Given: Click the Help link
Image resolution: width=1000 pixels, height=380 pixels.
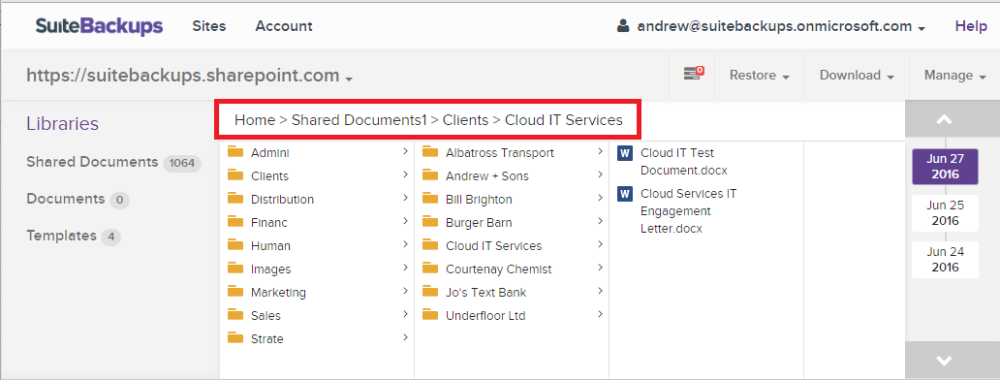Looking at the screenshot, I should (x=971, y=26).
